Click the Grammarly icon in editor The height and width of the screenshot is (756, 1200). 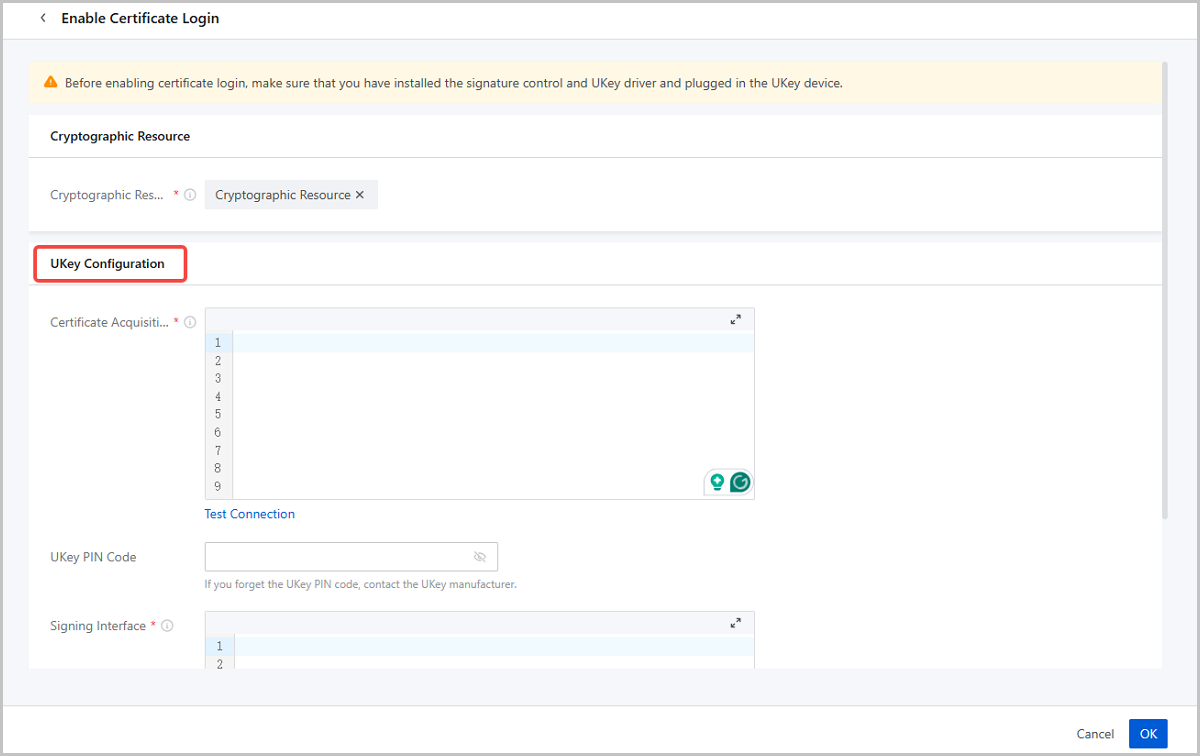(740, 482)
